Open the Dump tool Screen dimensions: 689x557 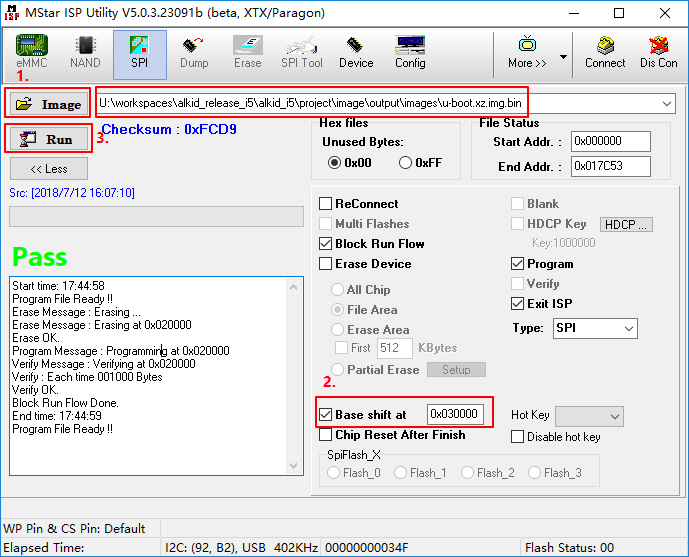(194, 52)
